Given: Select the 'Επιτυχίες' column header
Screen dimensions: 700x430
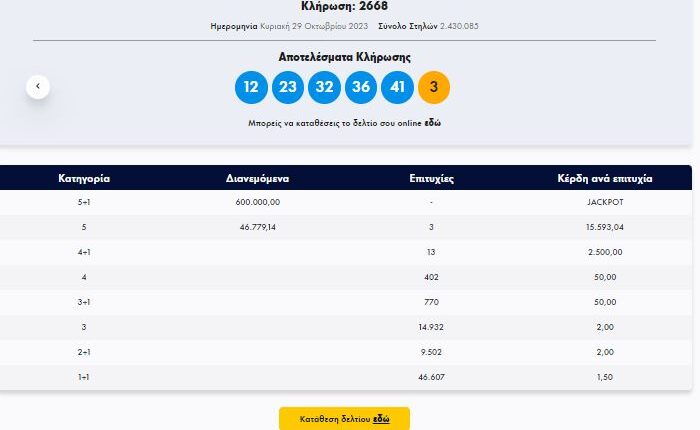Looking at the screenshot, I should pos(432,178).
